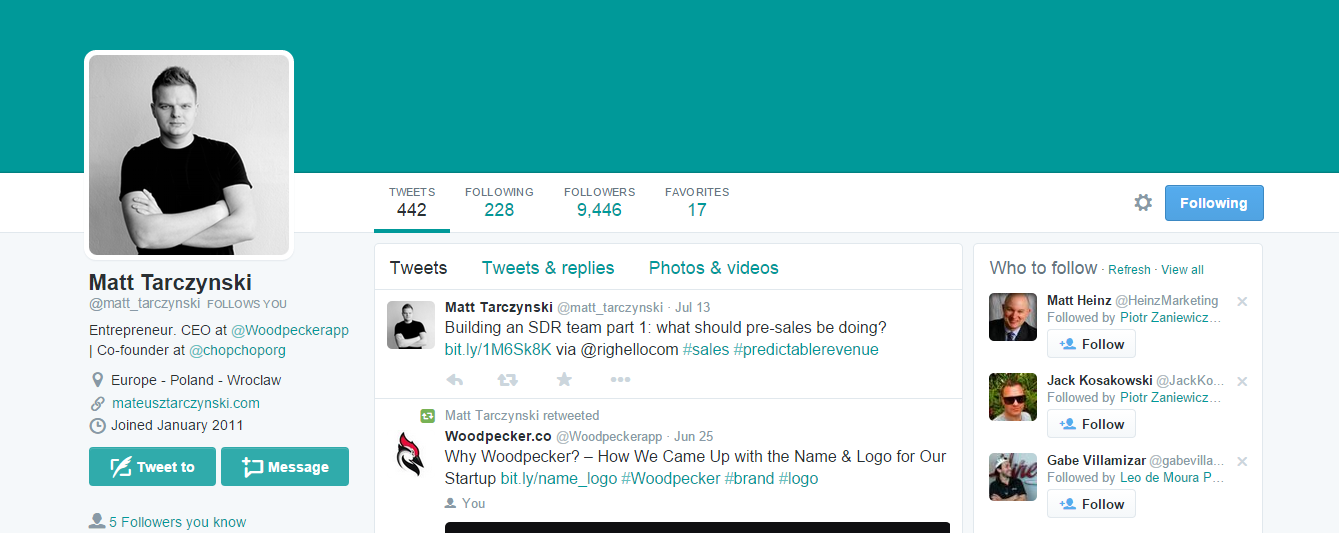Retweet the SDR team tweet
Viewport: 1339px width, 533px height.
pyautogui.click(x=508, y=380)
